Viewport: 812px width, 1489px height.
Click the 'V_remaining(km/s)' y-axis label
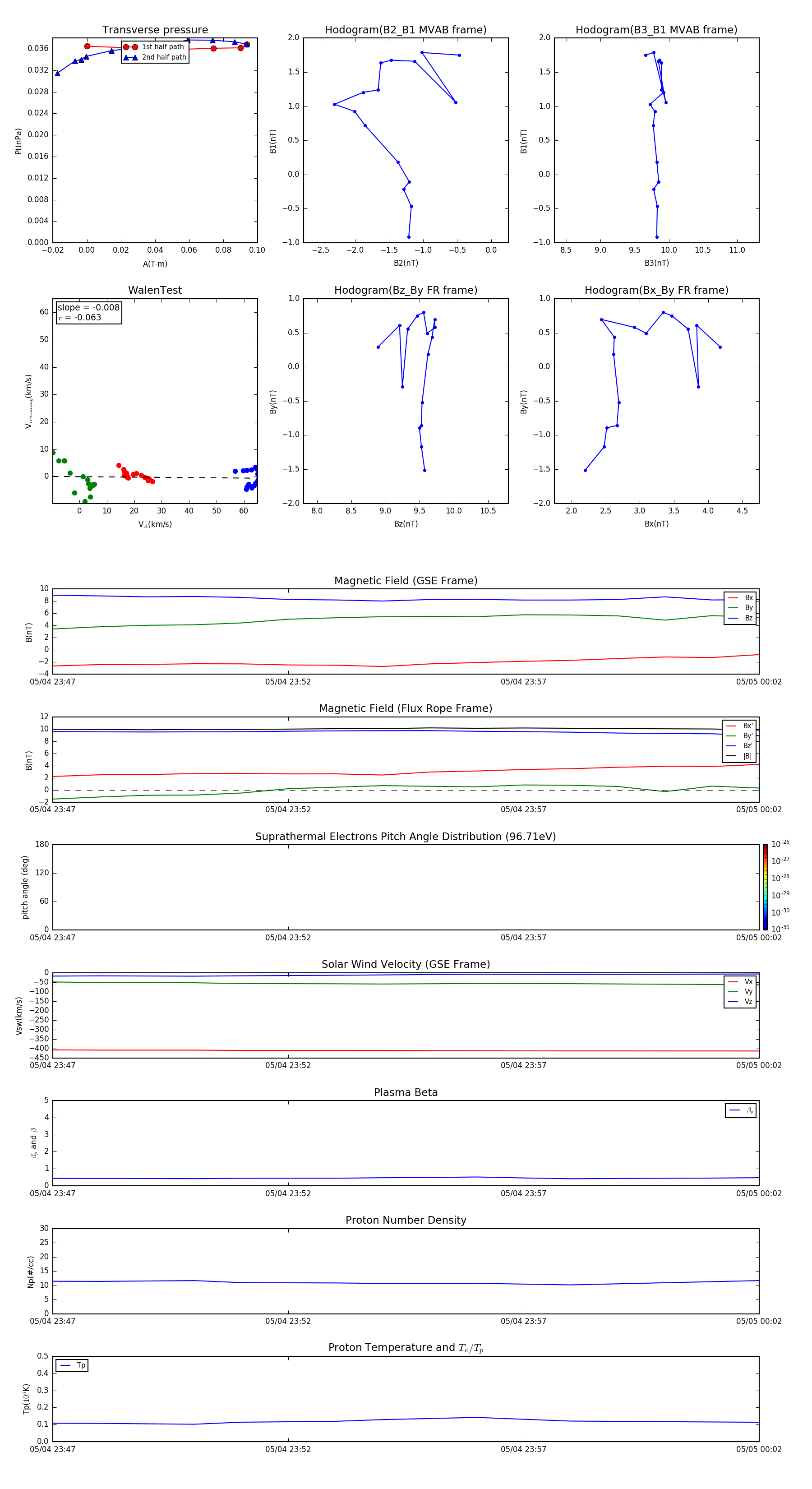(28, 401)
